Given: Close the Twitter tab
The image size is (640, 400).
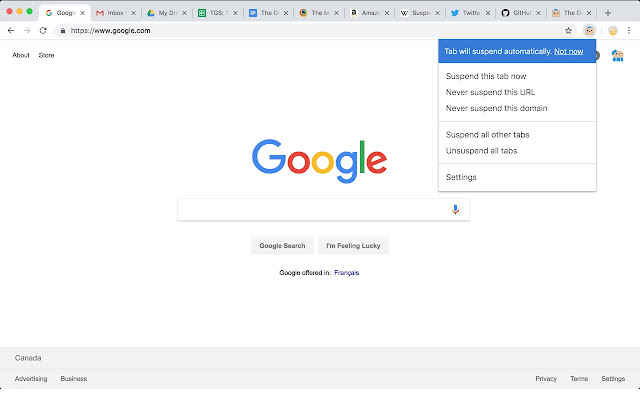Looking at the screenshot, I should [488, 13].
